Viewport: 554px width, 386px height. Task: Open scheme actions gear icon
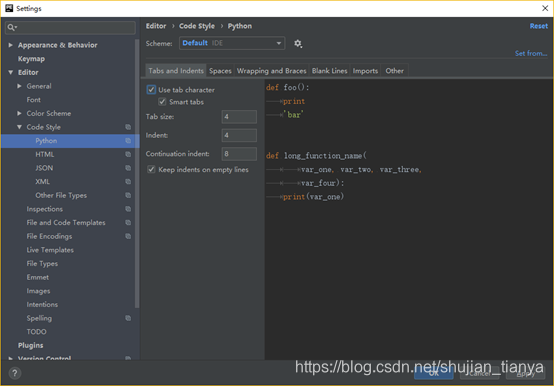(298, 43)
